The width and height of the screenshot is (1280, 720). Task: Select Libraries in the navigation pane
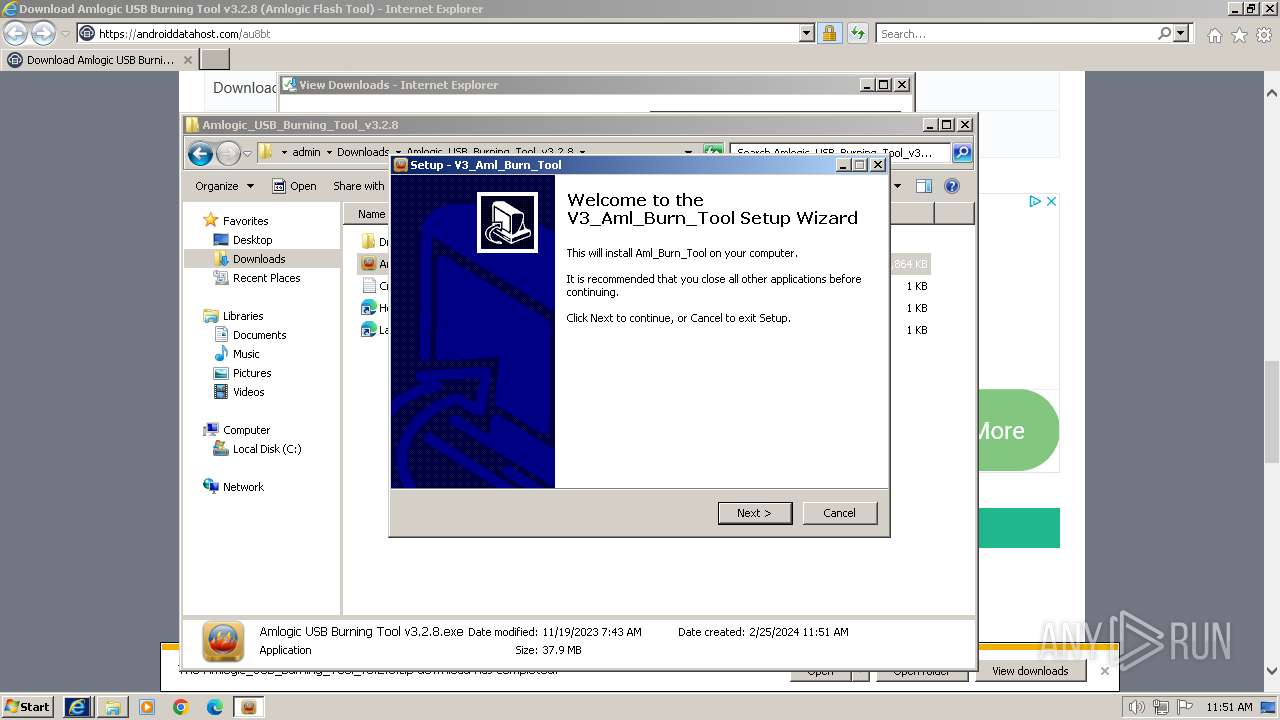pyautogui.click(x=243, y=316)
